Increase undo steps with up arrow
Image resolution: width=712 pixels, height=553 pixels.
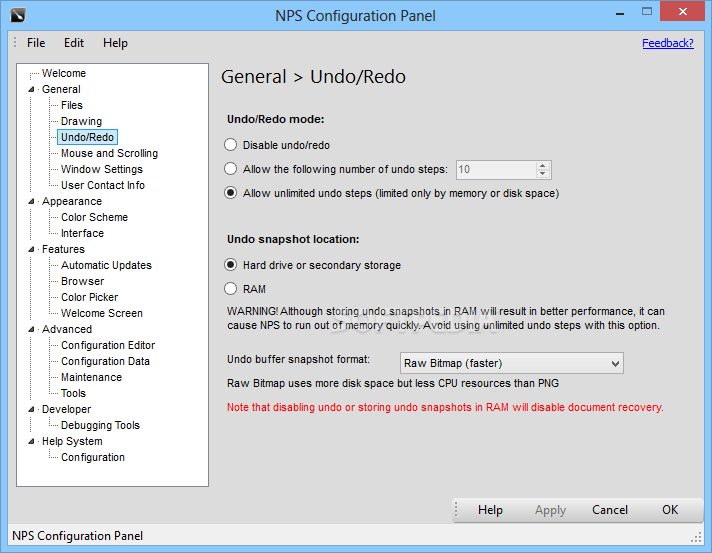pyautogui.click(x=543, y=166)
